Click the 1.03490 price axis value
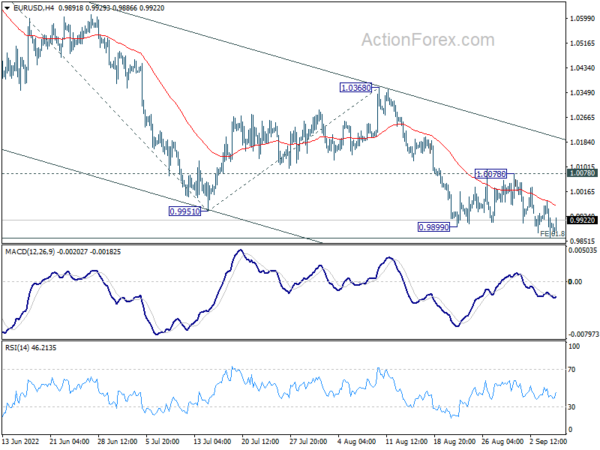Screen dimensions: 600x450 [x=582, y=93]
